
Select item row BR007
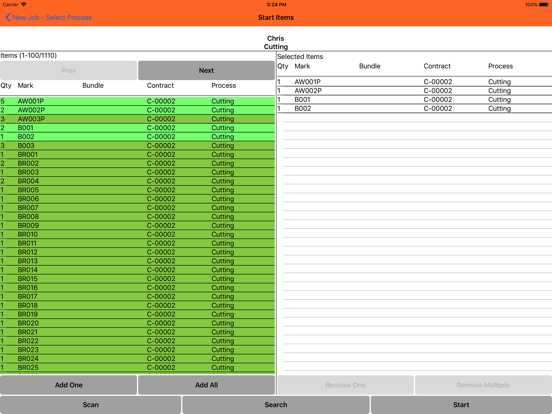click(x=137, y=208)
